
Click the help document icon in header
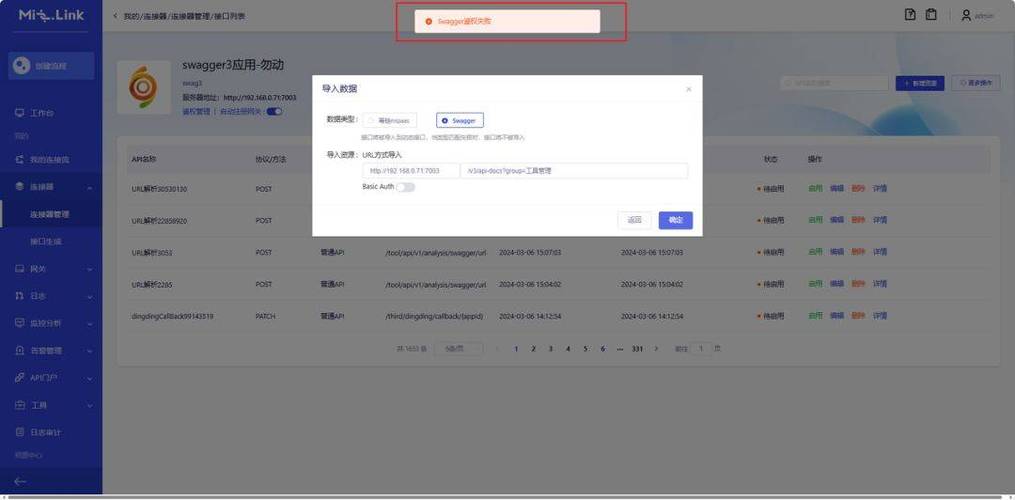tap(910, 15)
